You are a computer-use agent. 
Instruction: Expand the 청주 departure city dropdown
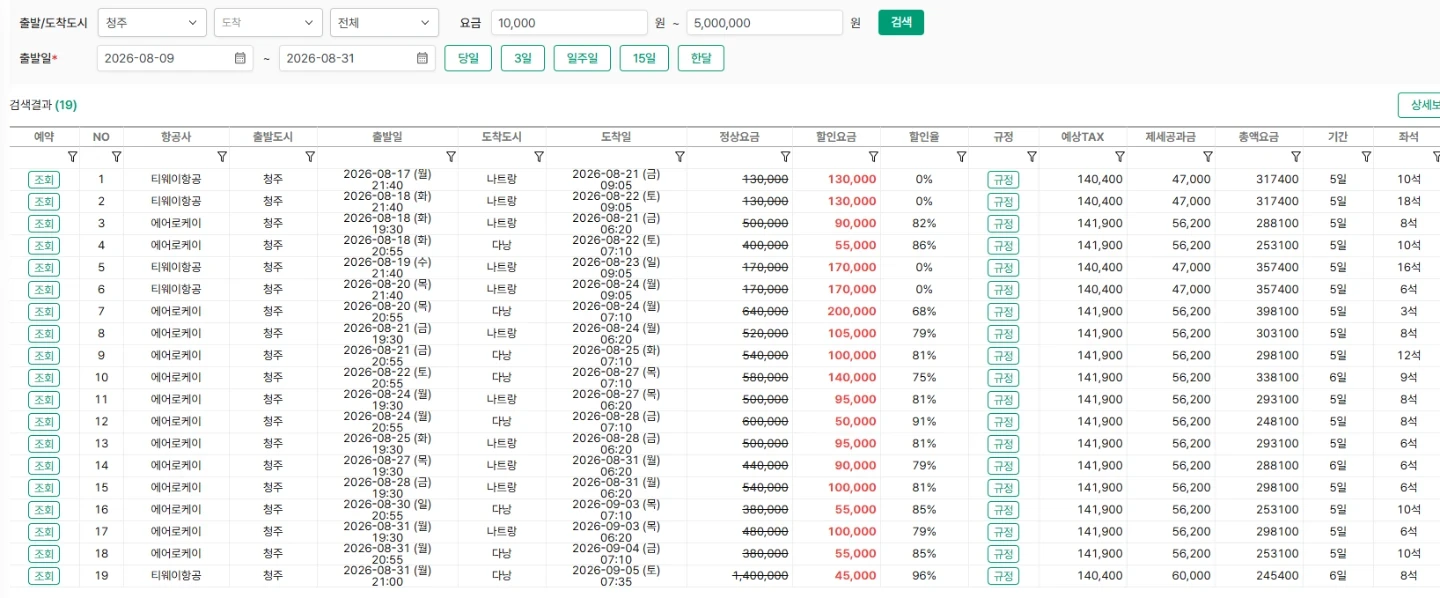(x=153, y=23)
